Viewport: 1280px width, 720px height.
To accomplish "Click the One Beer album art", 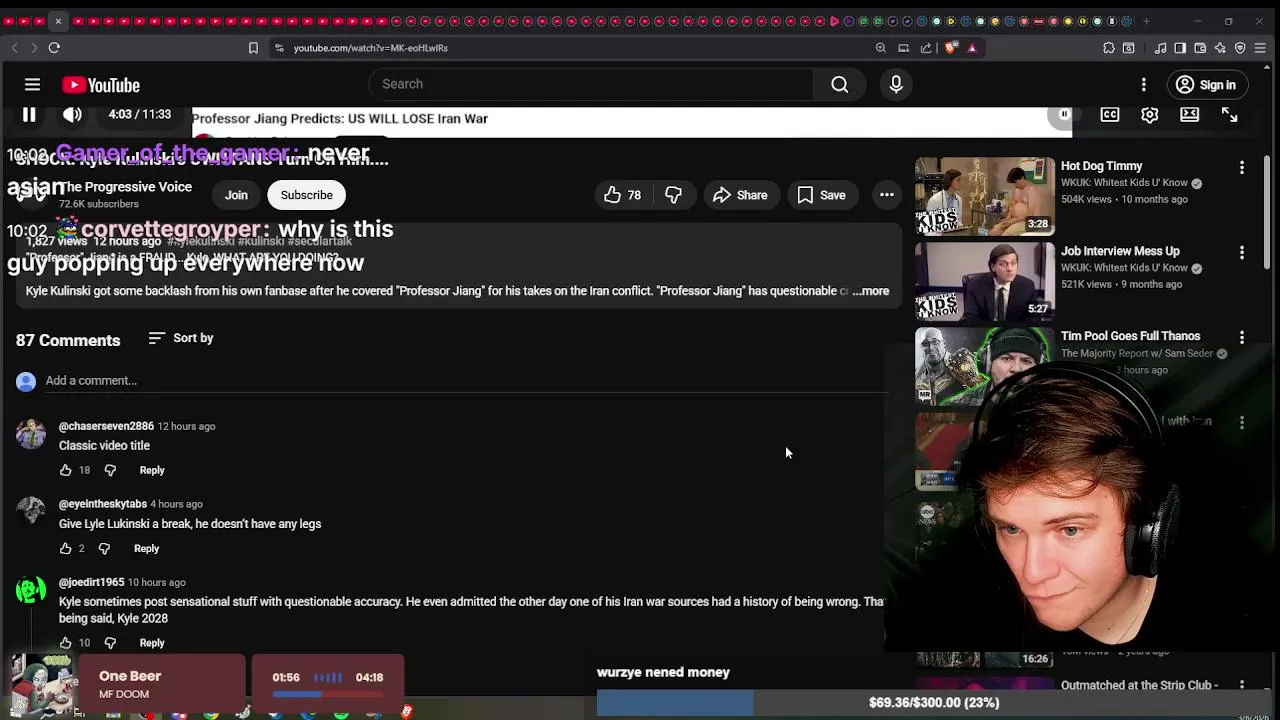I will (x=42, y=685).
